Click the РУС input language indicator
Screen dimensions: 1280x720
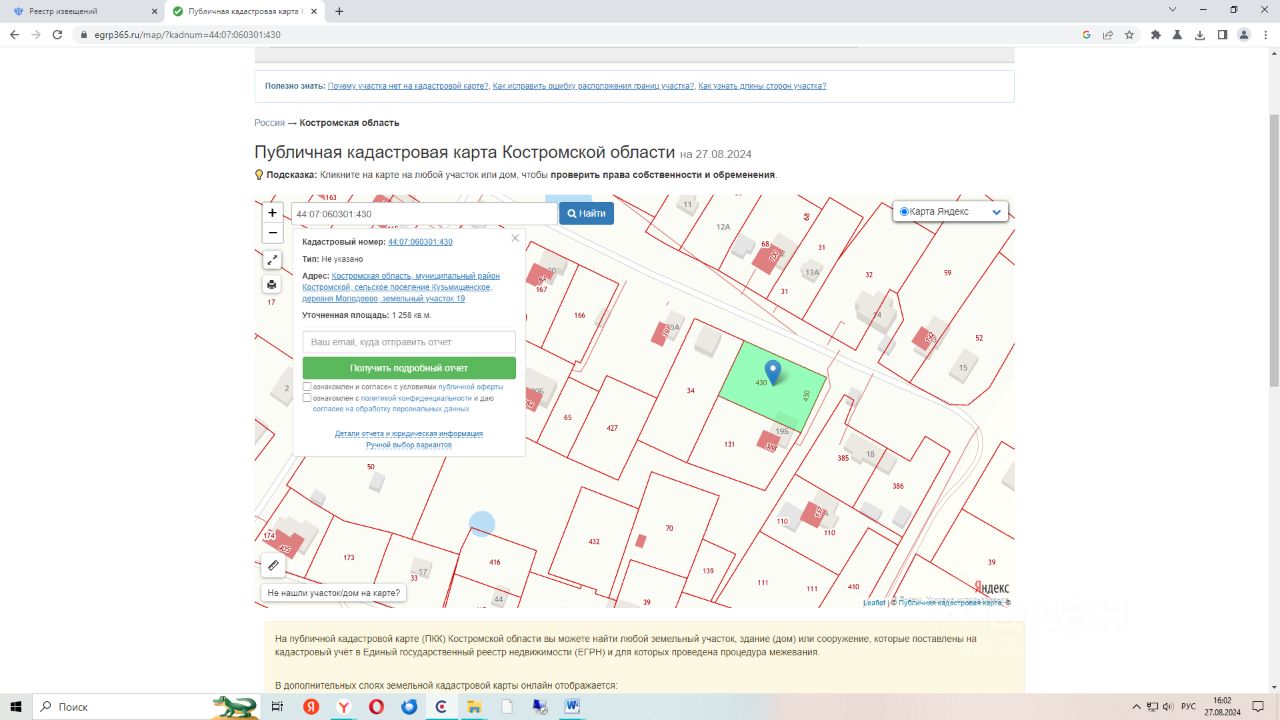[1189, 706]
